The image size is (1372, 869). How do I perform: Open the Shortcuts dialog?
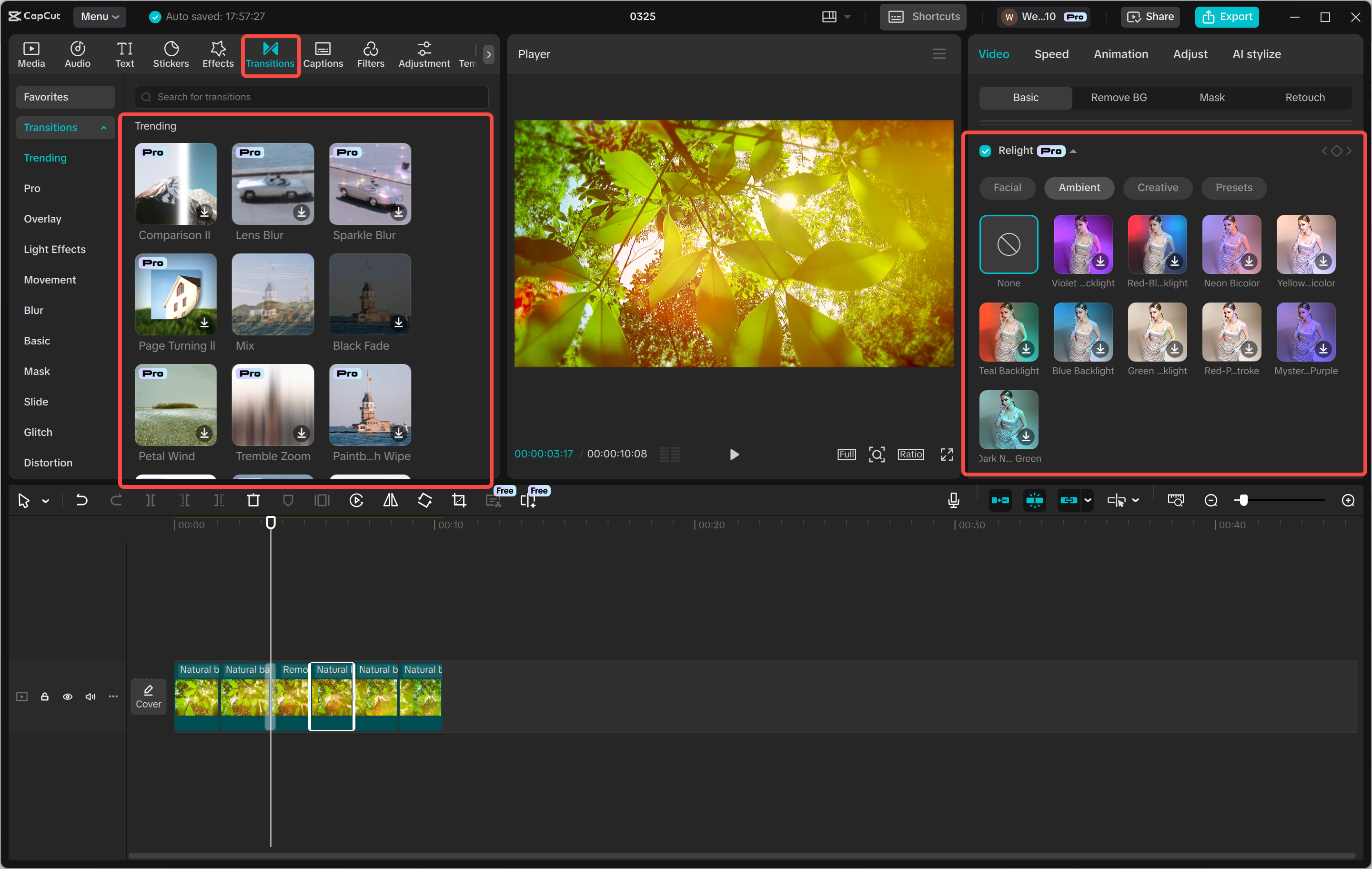(922, 17)
